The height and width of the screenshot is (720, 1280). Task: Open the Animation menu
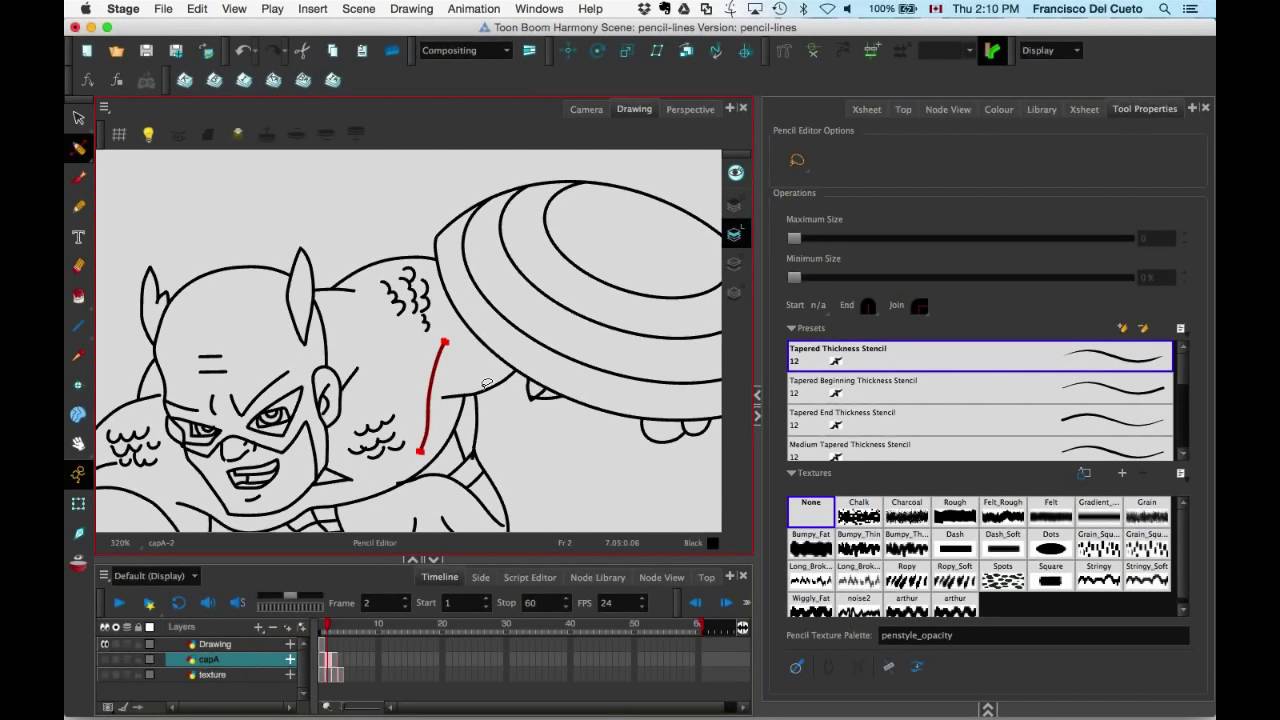click(474, 9)
